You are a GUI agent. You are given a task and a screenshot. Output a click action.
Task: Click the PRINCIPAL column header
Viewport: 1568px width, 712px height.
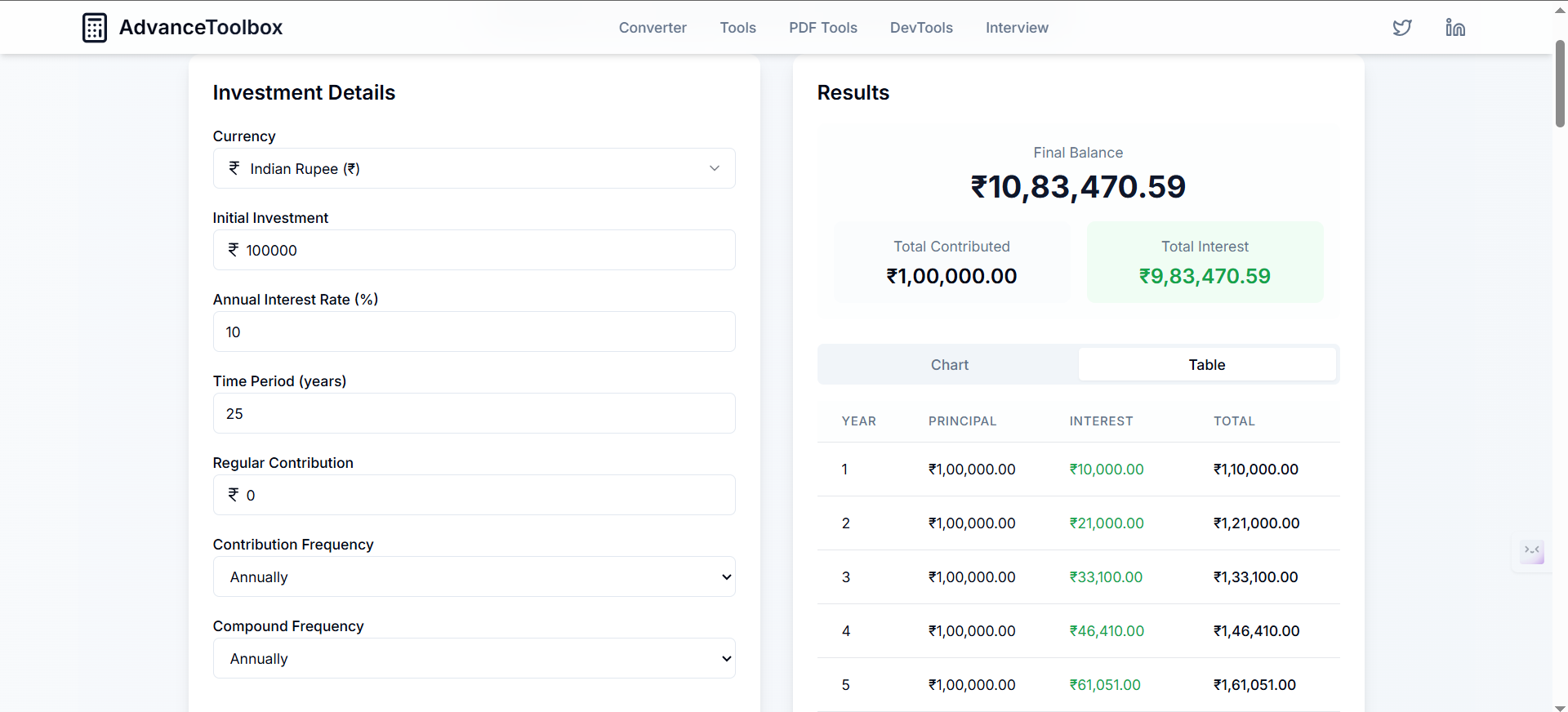click(x=962, y=421)
